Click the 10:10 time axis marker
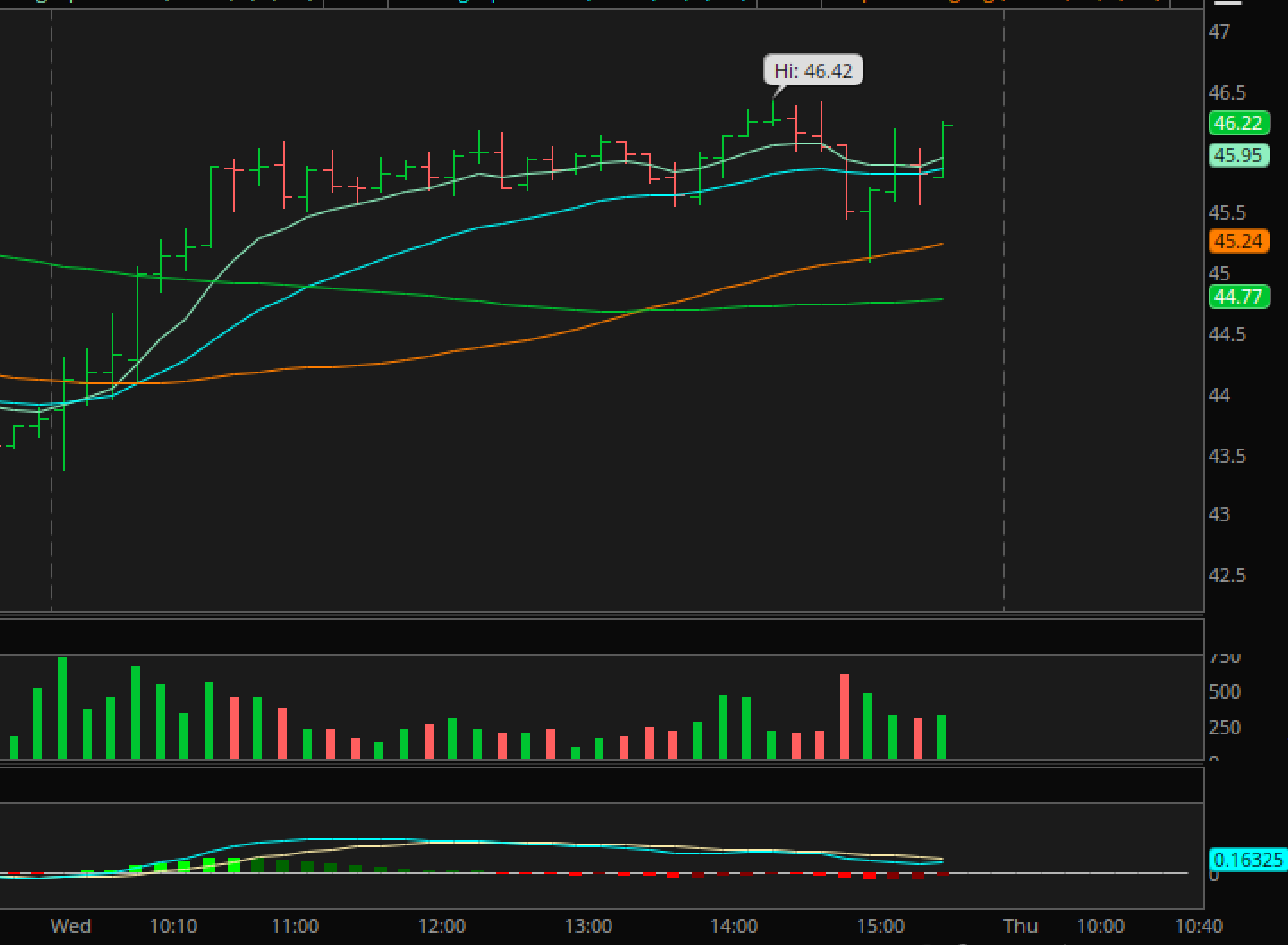Screen dimensions: 1288x945 pos(173,926)
